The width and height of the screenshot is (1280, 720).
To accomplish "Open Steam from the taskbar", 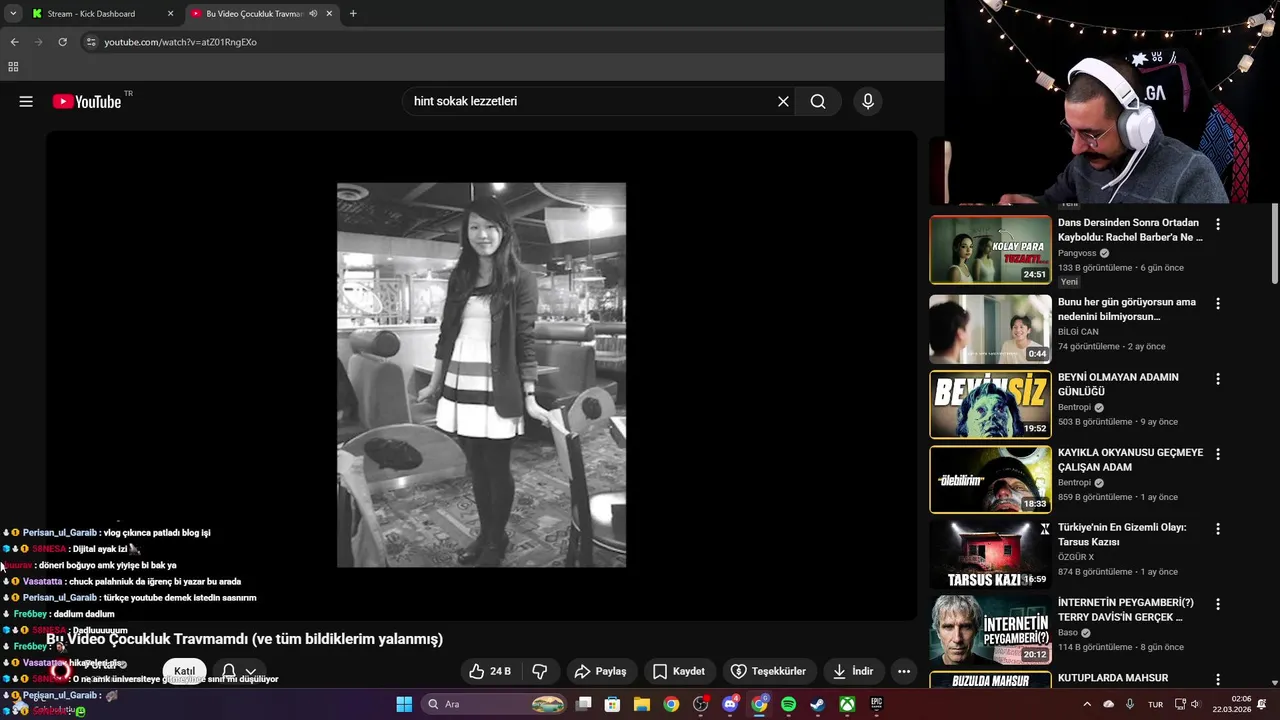I will coord(817,704).
